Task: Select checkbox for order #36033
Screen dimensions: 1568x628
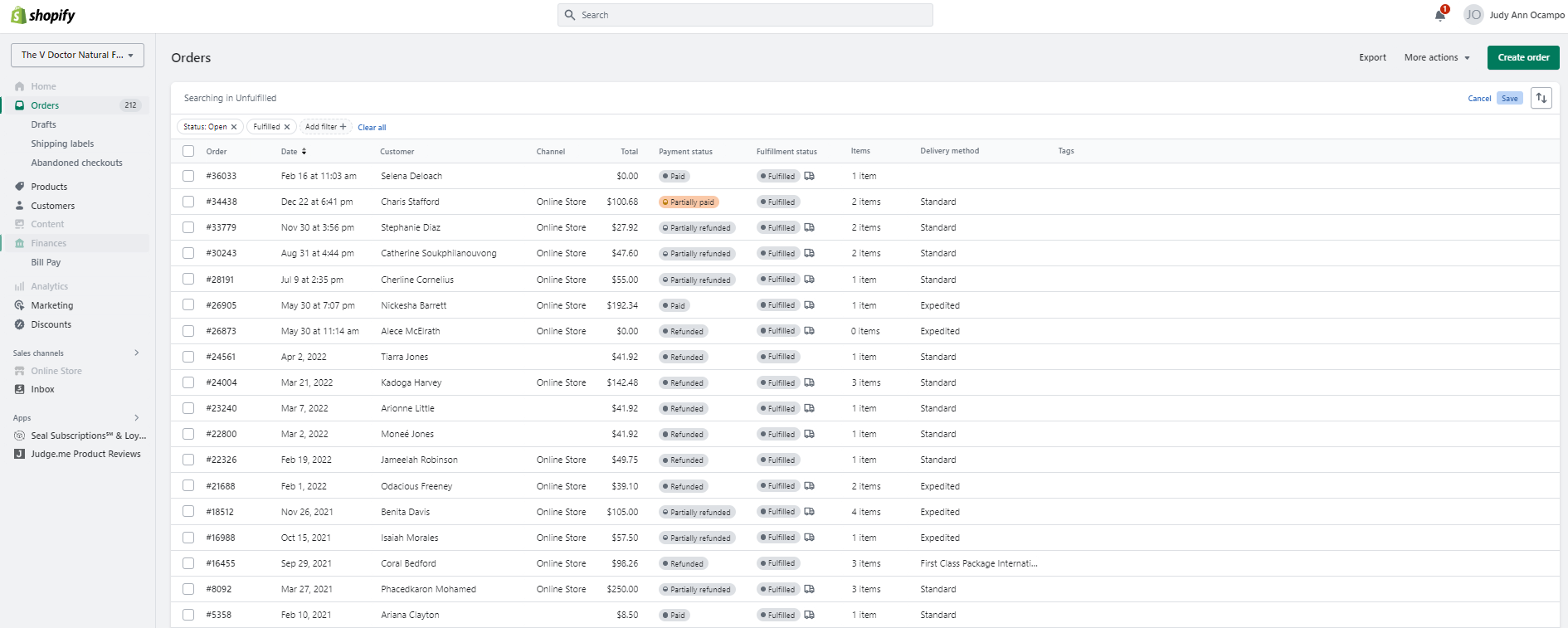Action: click(x=188, y=176)
